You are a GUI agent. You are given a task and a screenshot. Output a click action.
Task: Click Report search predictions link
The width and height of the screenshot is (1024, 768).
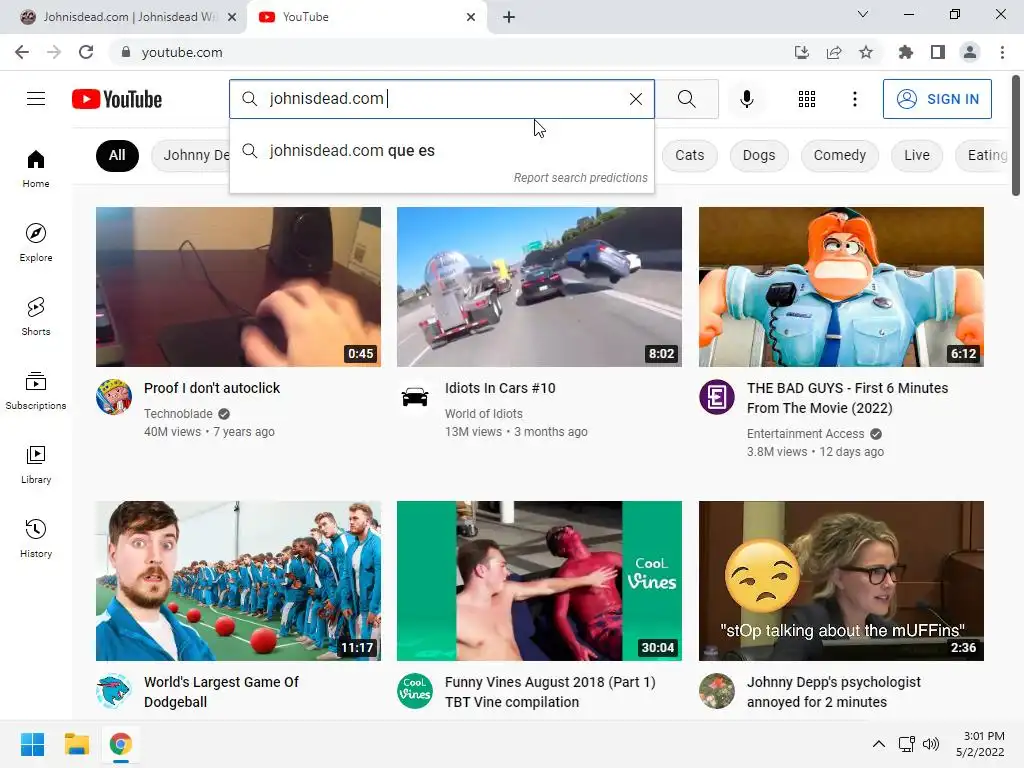click(580, 178)
